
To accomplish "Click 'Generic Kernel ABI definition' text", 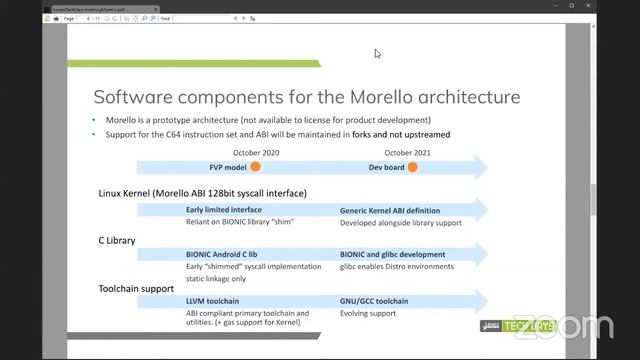I will coord(390,211).
